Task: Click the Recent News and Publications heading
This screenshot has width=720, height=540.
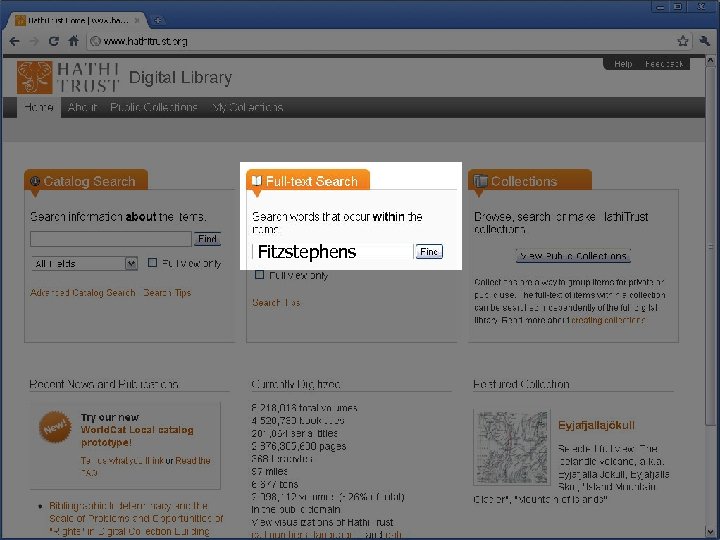Action: [104, 384]
